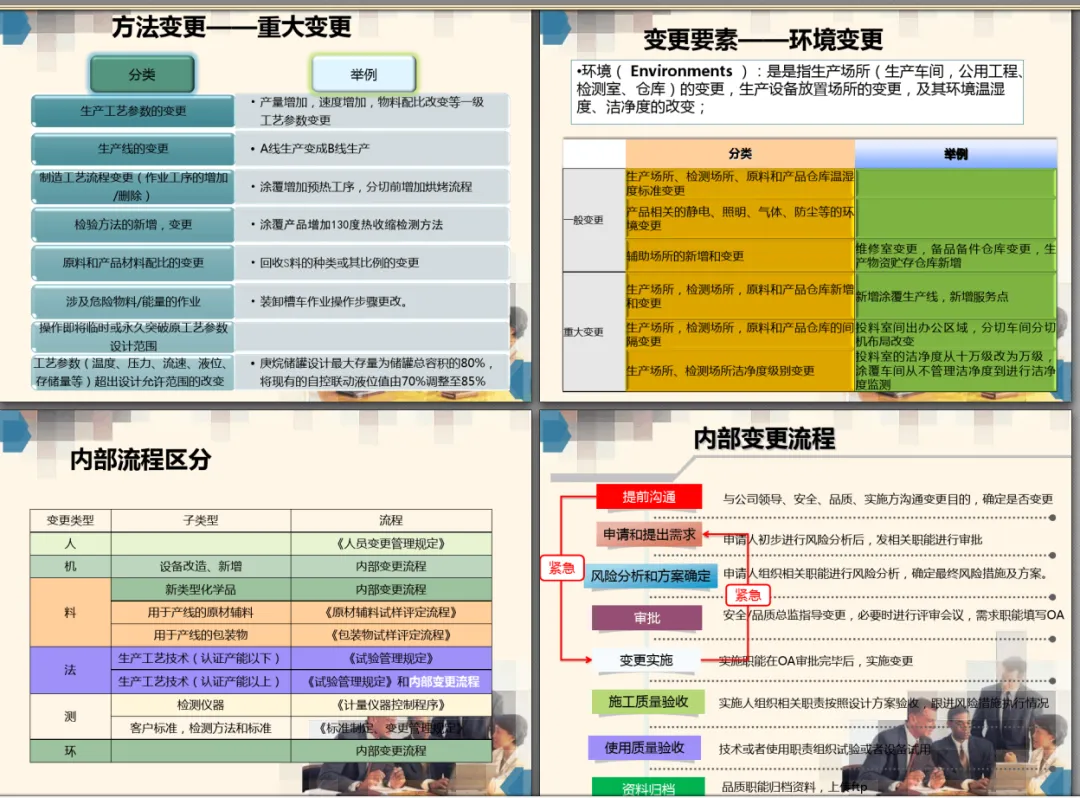Click example '装卸槽车作业操作步骤更改。'
This screenshot has height=798, width=1080.
pyautogui.click(x=333, y=301)
